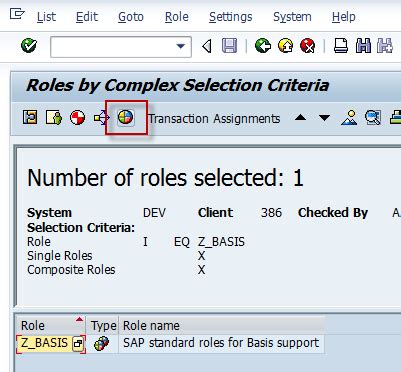Sort ascending with the up triangle
Screen dimensions: 401x372
pyautogui.click(x=301, y=117)
